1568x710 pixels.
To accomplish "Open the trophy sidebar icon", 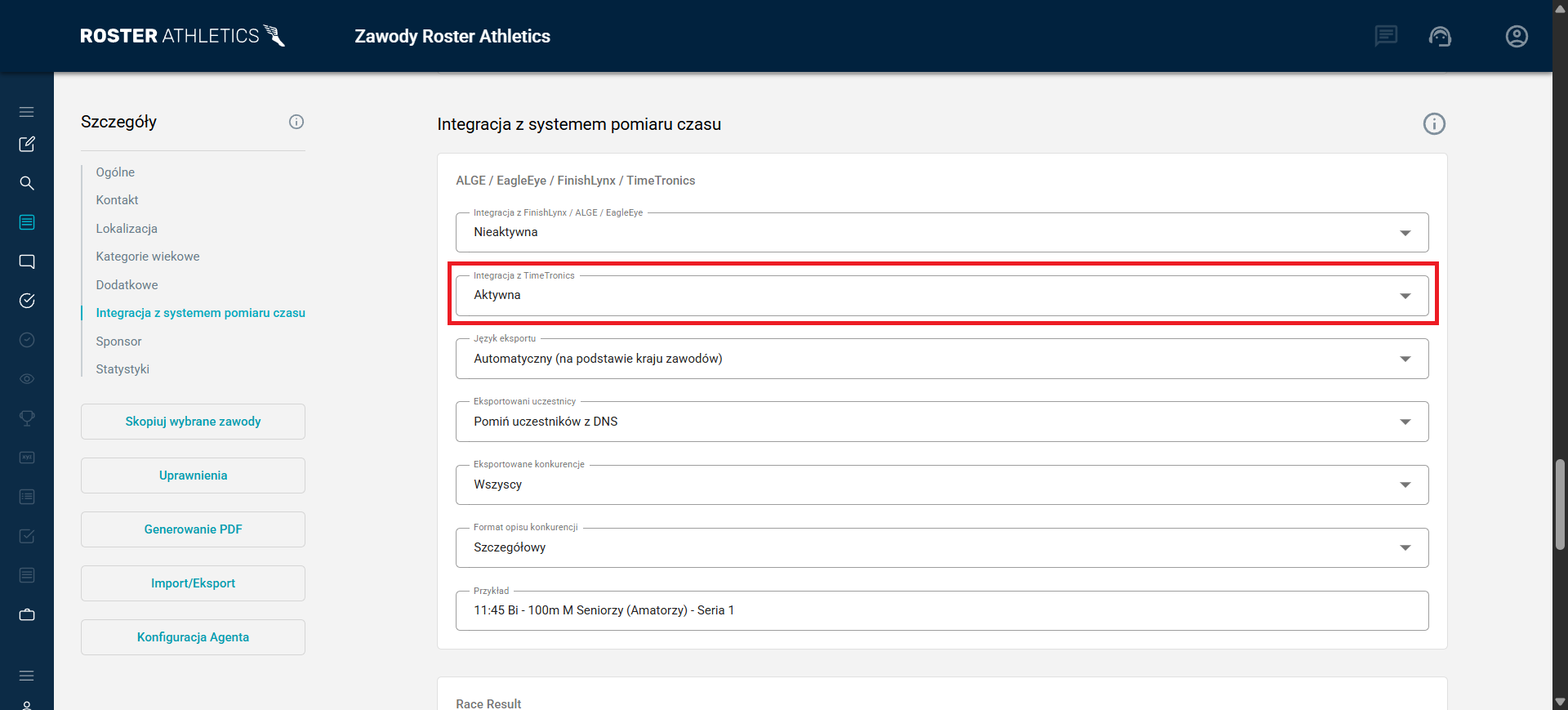I will pos(27,418).
